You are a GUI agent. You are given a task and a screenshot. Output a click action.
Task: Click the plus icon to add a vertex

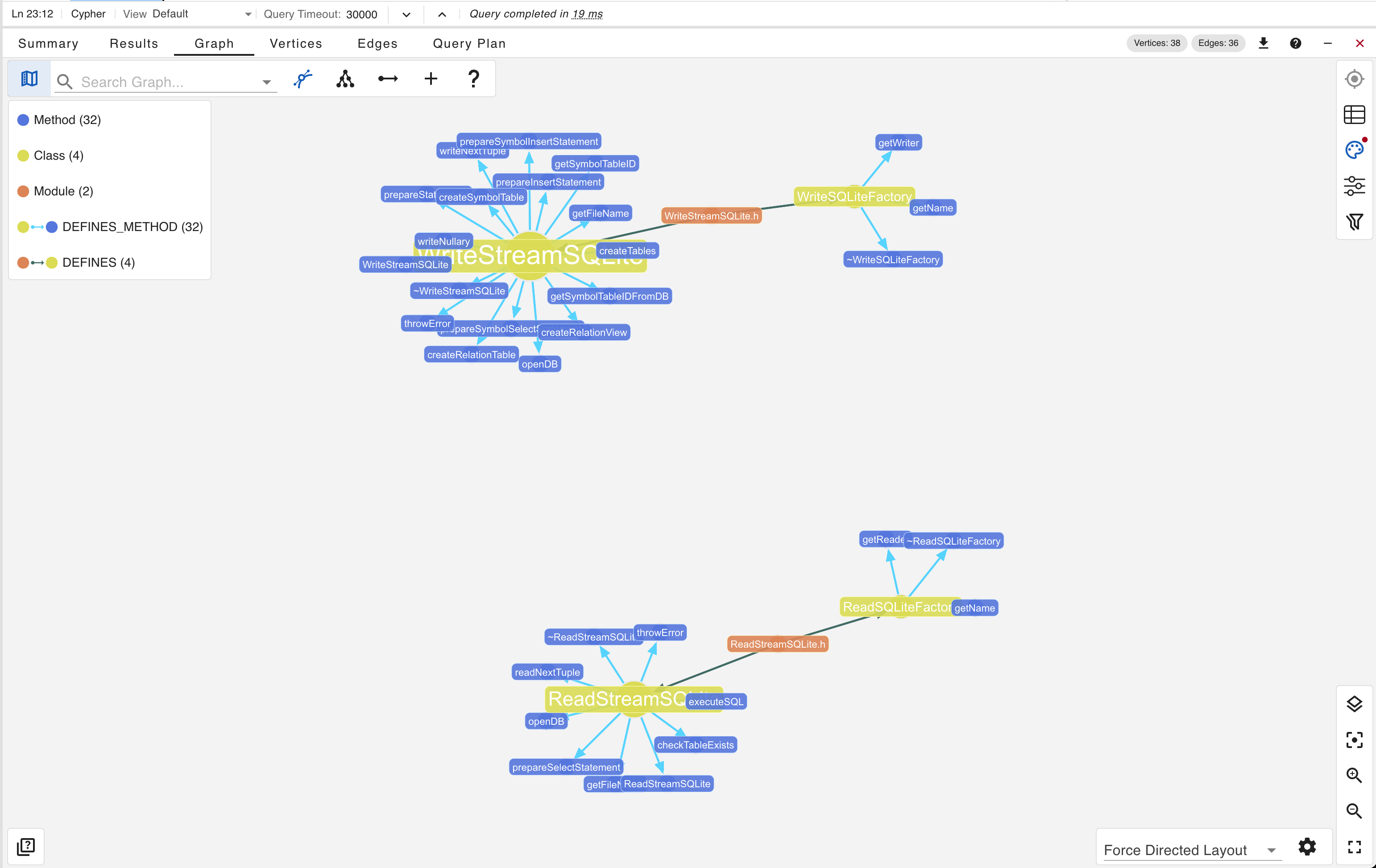point(430,79)
